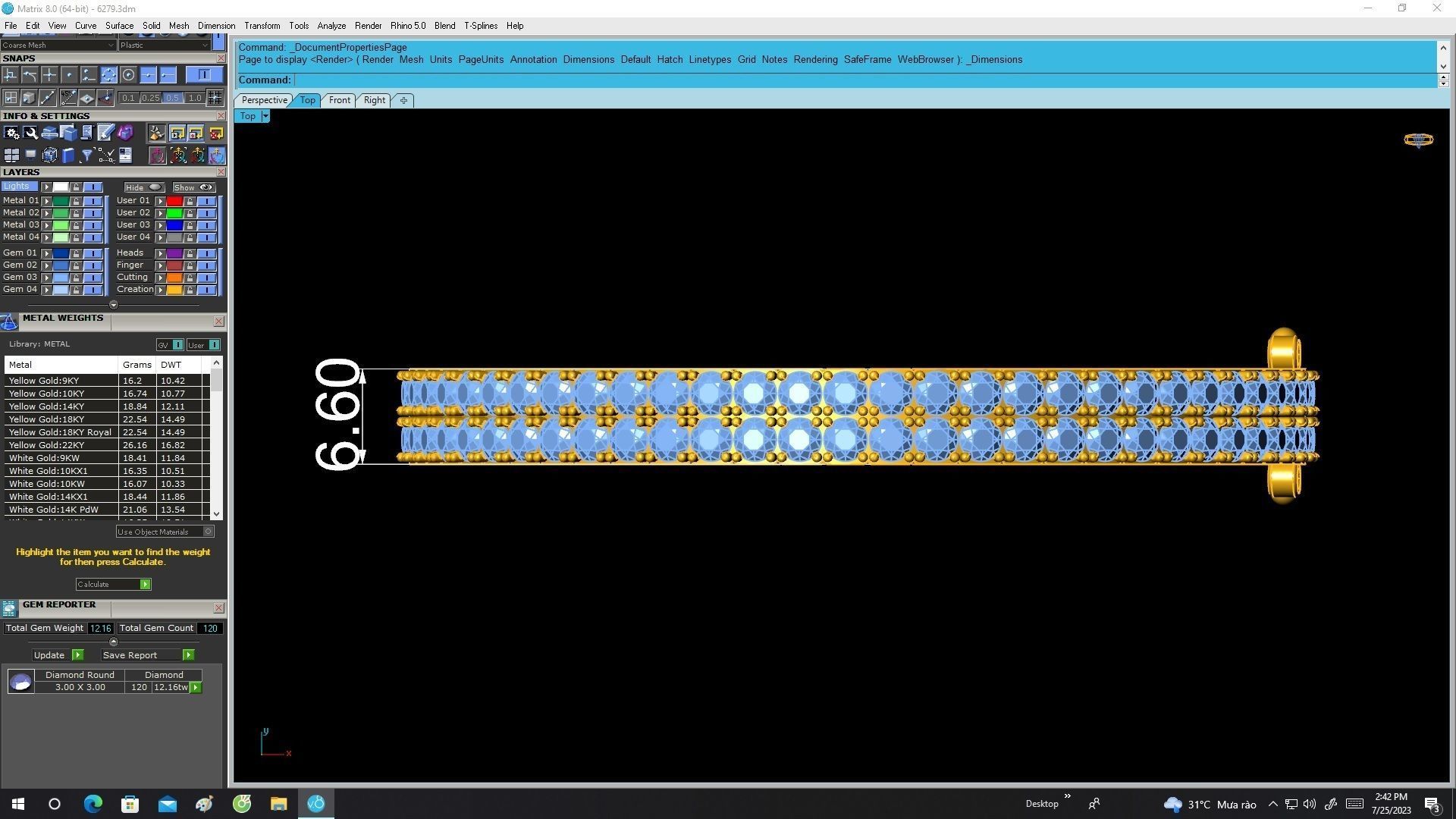Image resolution: width=1456 pixels, height=819 pixels.
Task: Click the Show layers eye button
Action: tap(194, 187)
